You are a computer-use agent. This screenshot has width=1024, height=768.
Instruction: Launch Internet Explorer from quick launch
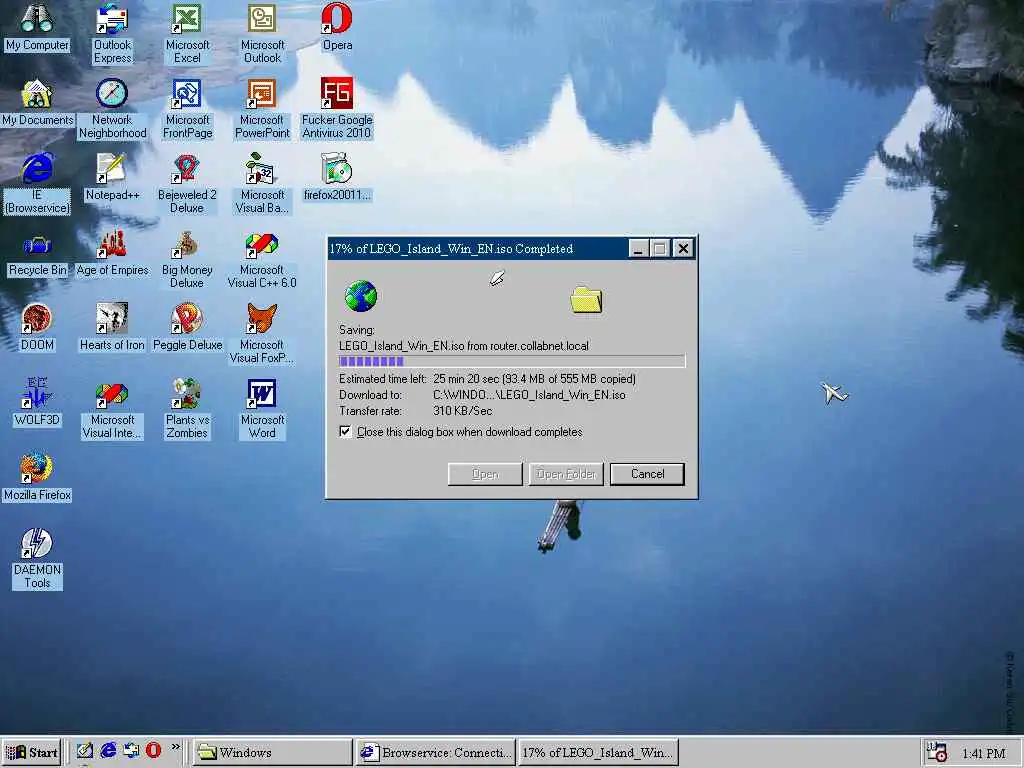108,751
